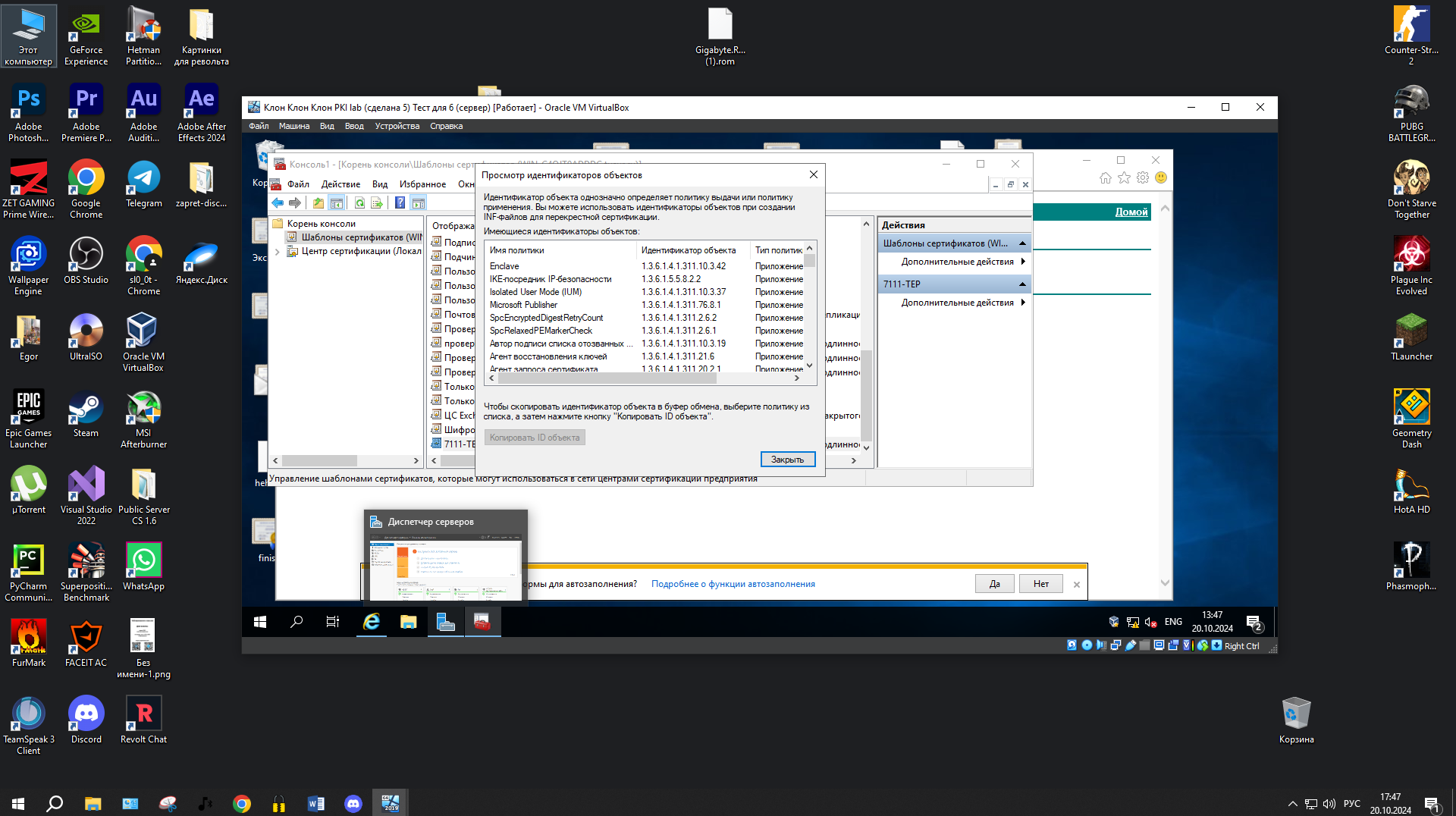
Task: Switch guest input language ENG indicator
Action: 1173,622
